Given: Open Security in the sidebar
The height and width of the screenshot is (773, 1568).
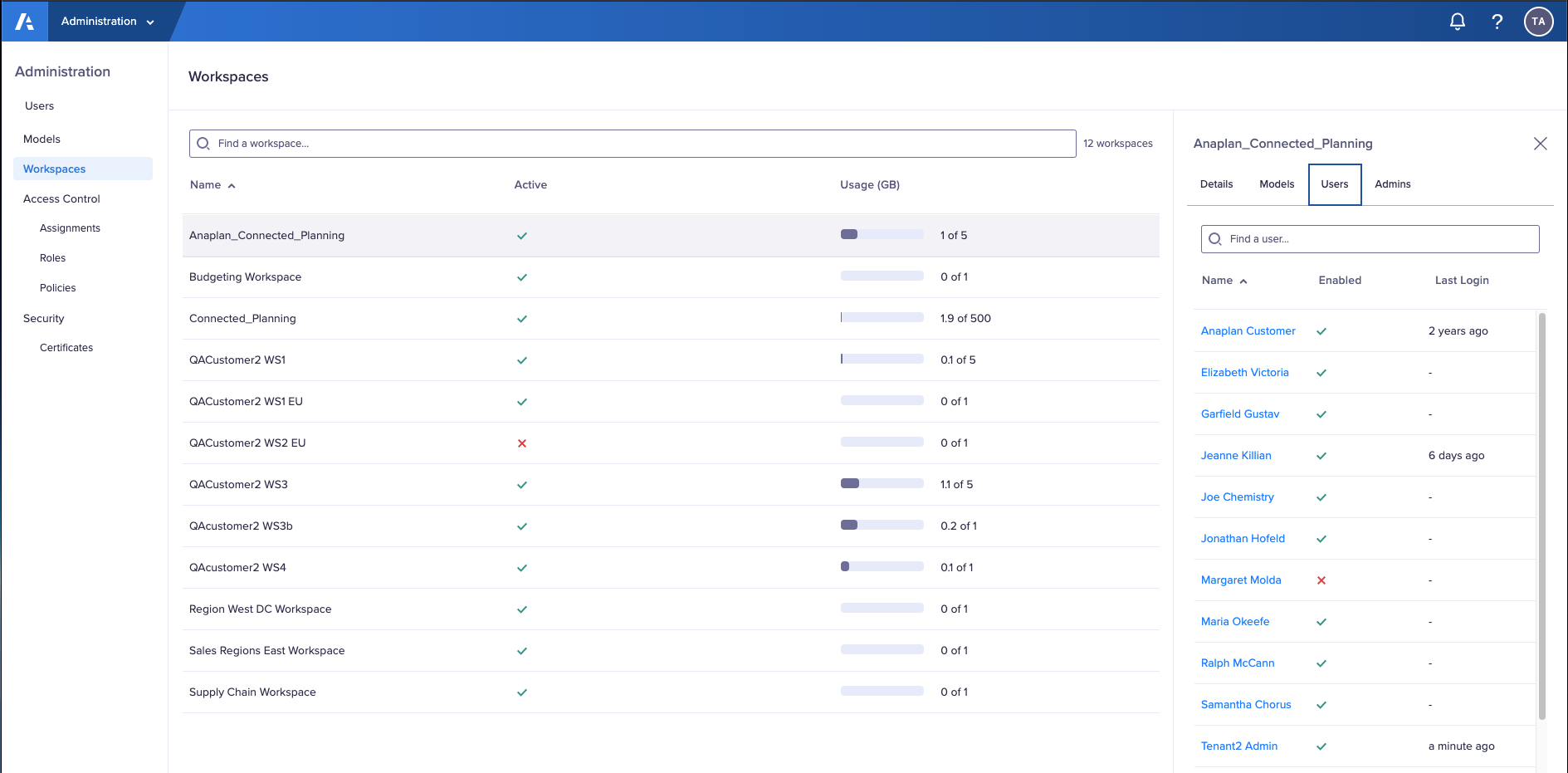Looking at the screenshot, I should pyautogui.click(x=43, y=319).
